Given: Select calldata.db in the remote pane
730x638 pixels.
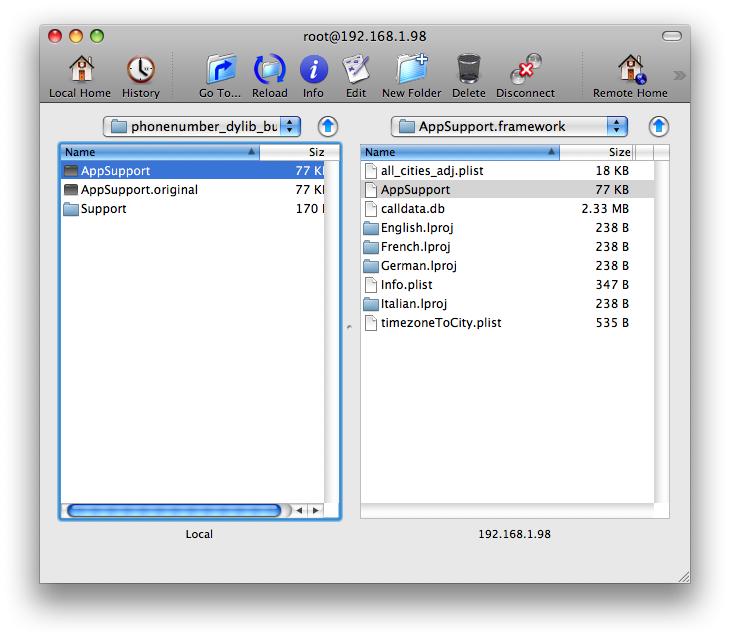Looking at the screenshot, I should point(412,209).
